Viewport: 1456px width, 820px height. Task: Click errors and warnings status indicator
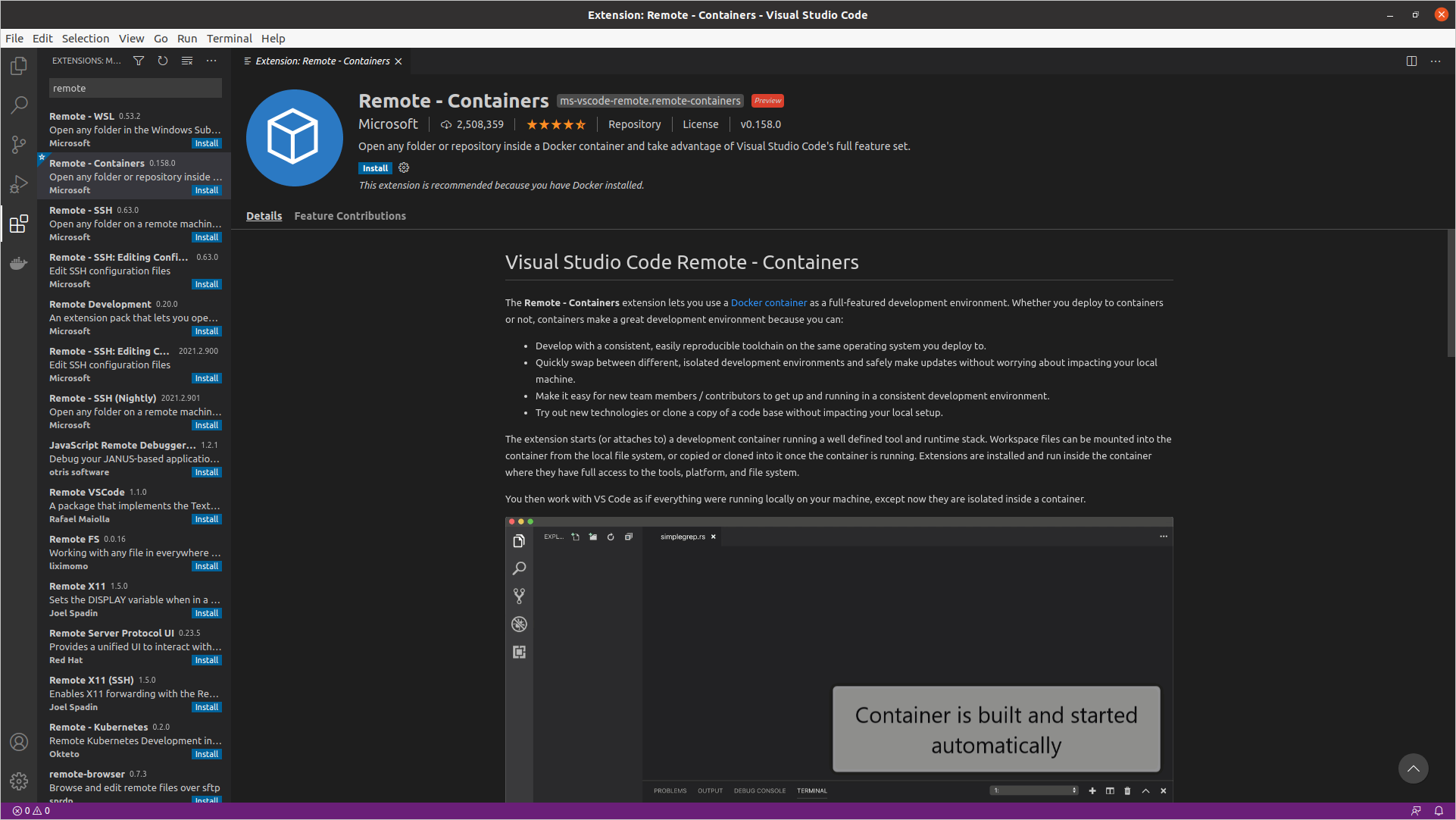click(x=31, y=811)
